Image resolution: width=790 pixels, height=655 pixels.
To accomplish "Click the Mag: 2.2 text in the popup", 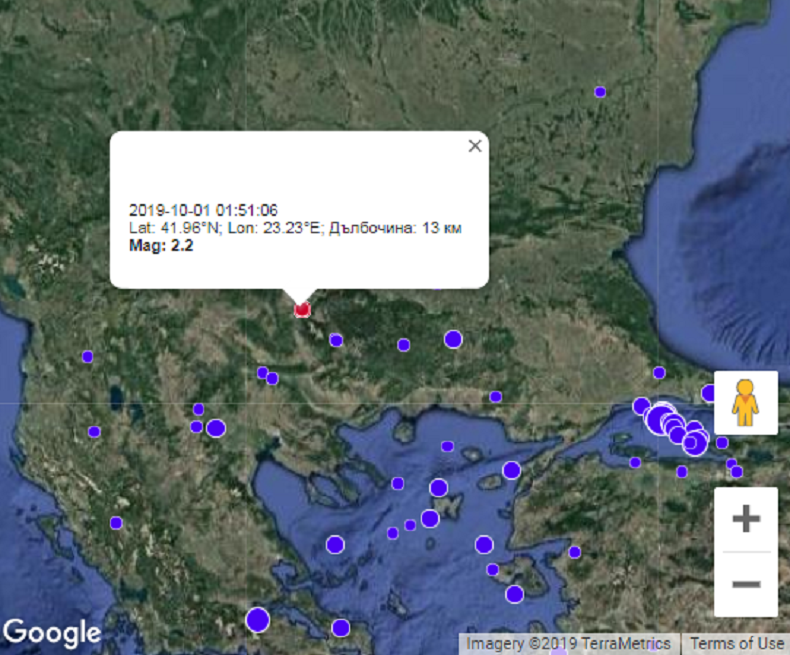I will [x=162, y=245].
